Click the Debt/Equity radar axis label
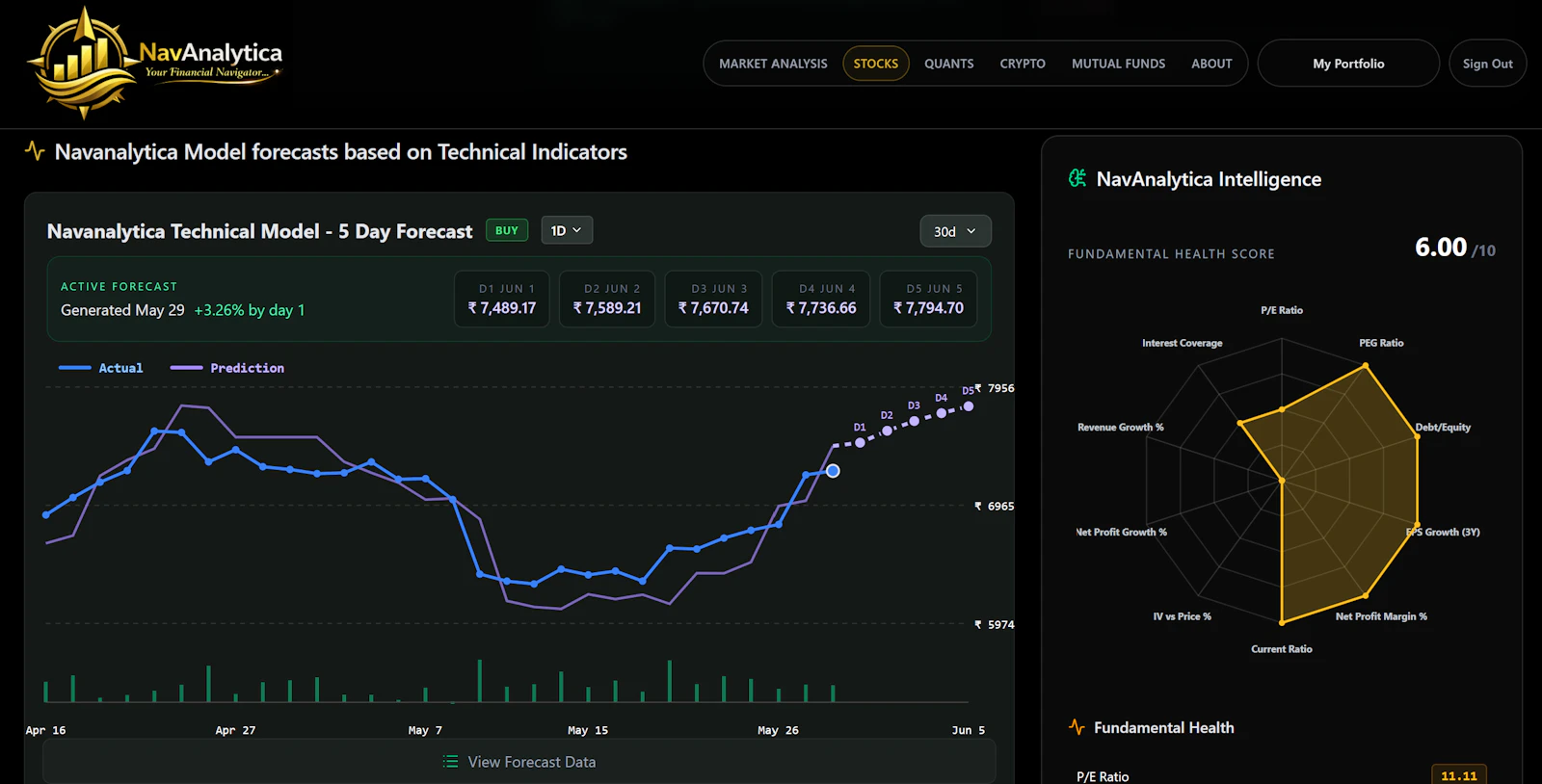 pos(1443,427)
